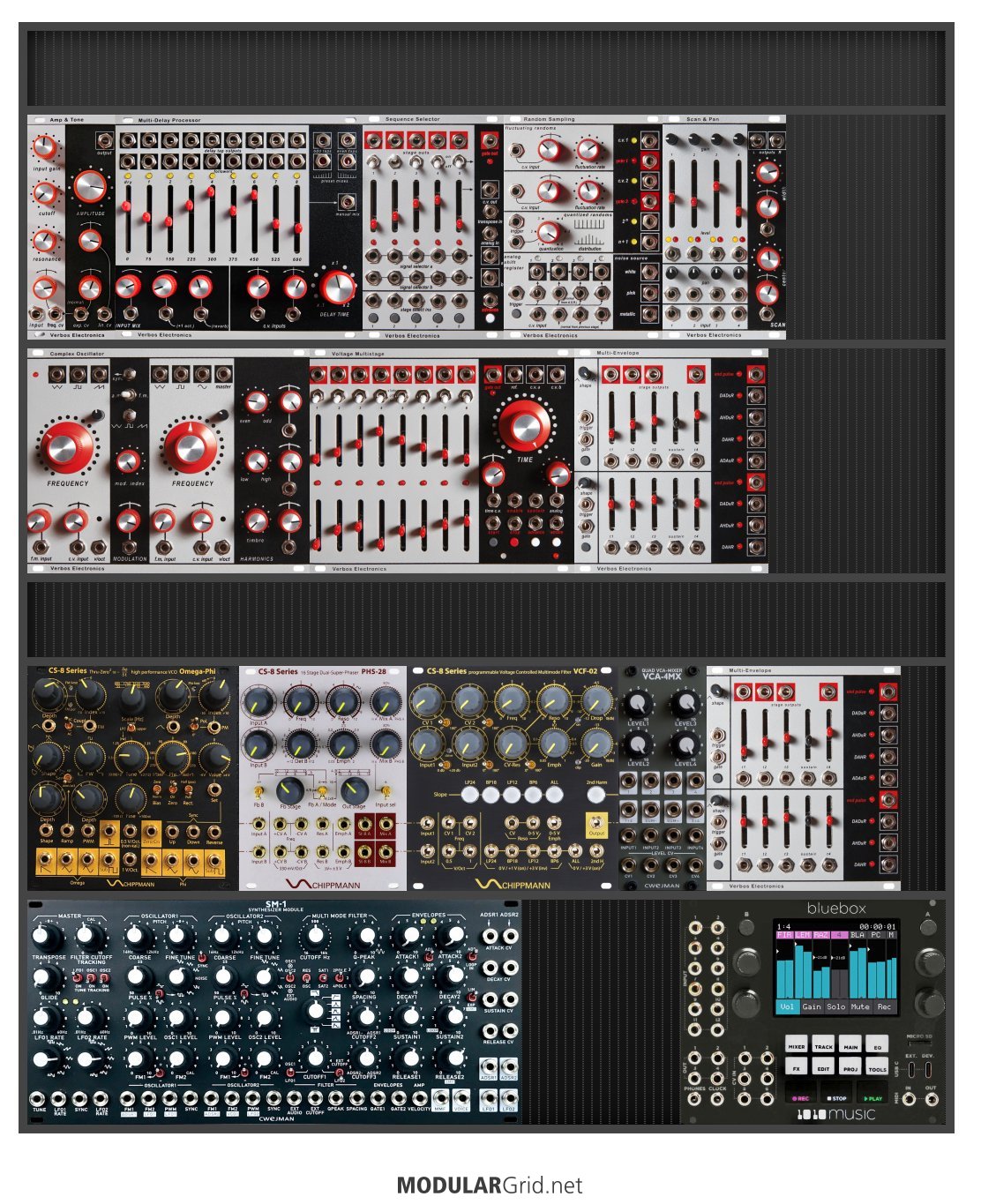
Task: Click Multi-Delay 300 tap slider
Action: click(x=213, y=218)
